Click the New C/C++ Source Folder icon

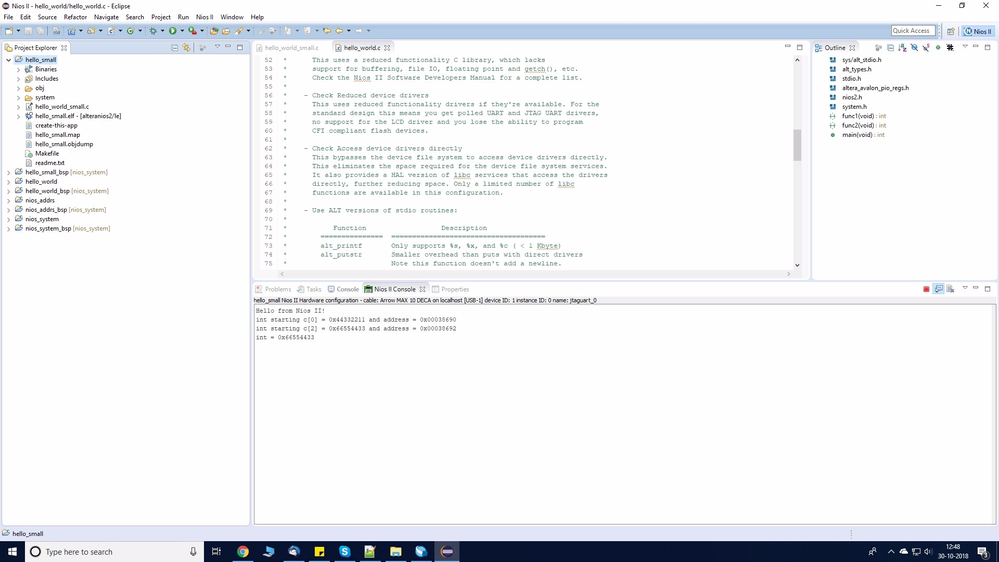click(x=91, y=31)
